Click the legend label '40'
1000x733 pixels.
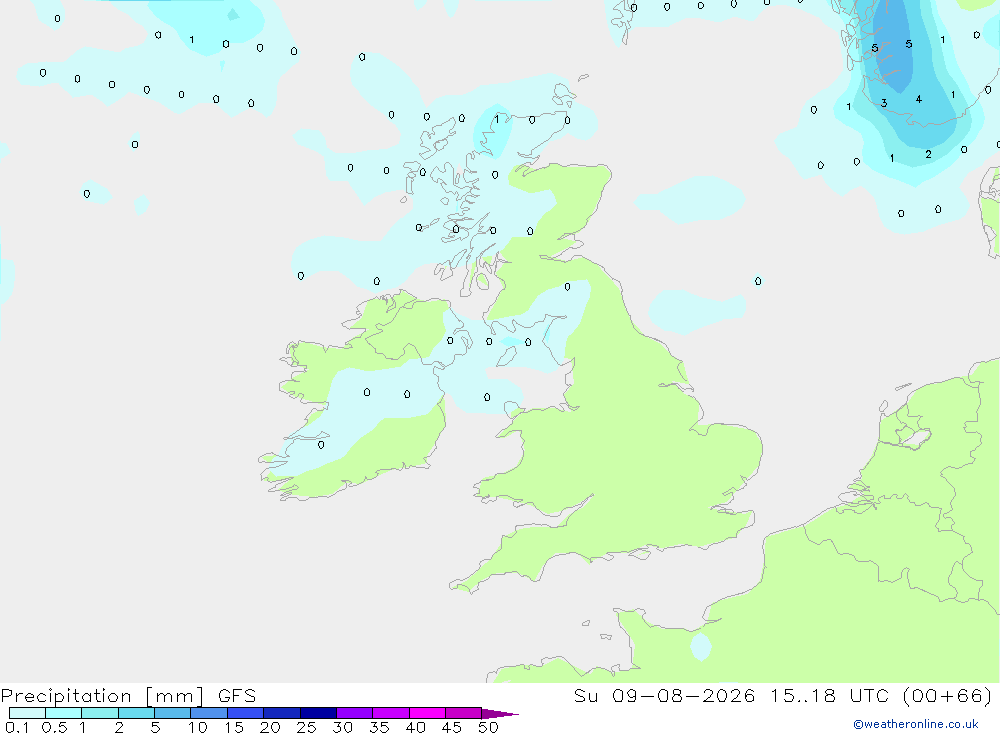(x=415, y=727)
